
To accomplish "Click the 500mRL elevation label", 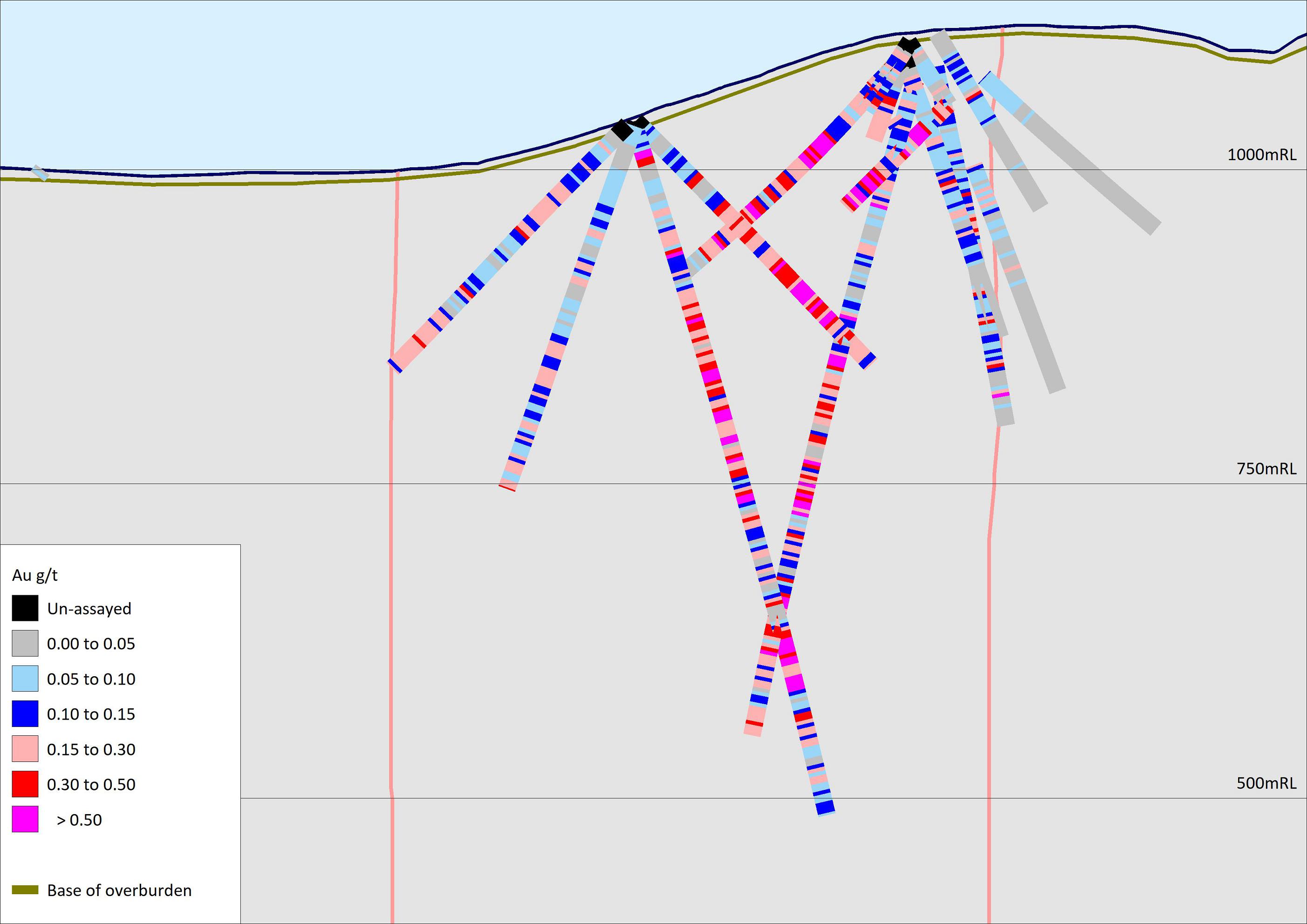I will click(1266, 783).
